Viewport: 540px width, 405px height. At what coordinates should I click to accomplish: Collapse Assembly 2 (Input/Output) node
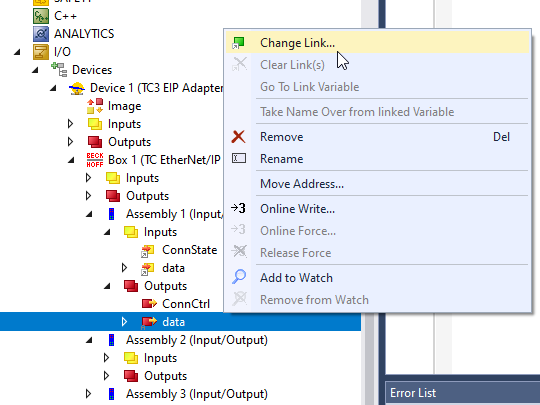(89, 340)
